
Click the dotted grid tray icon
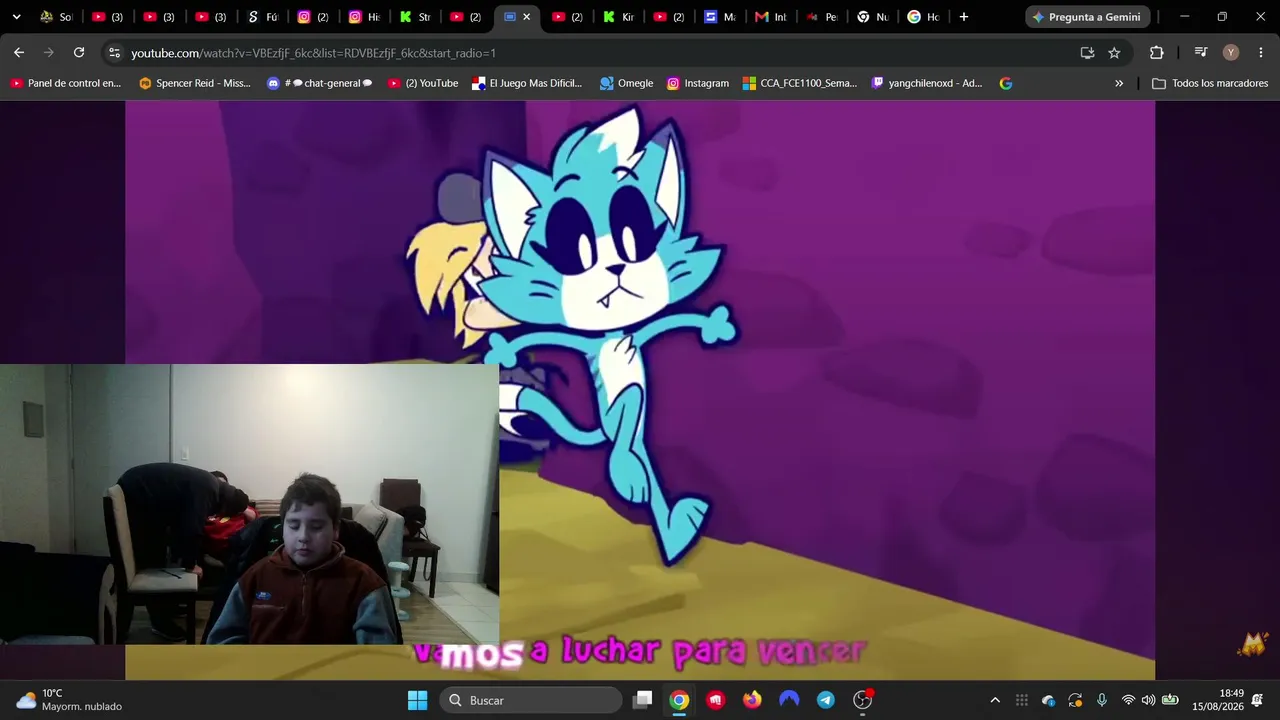pyautogui.click(x=1022, y=700)
